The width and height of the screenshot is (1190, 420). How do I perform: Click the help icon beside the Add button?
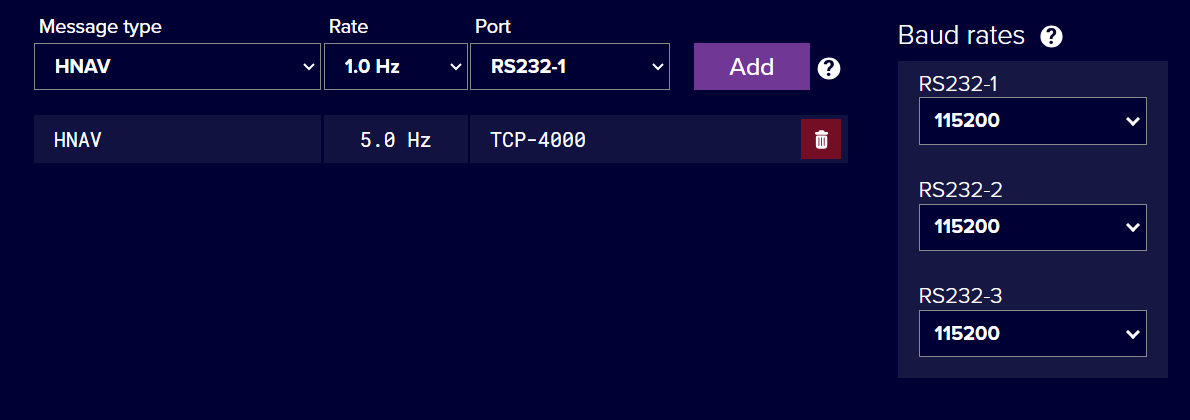pyautogui.click(x=828, y=68)
